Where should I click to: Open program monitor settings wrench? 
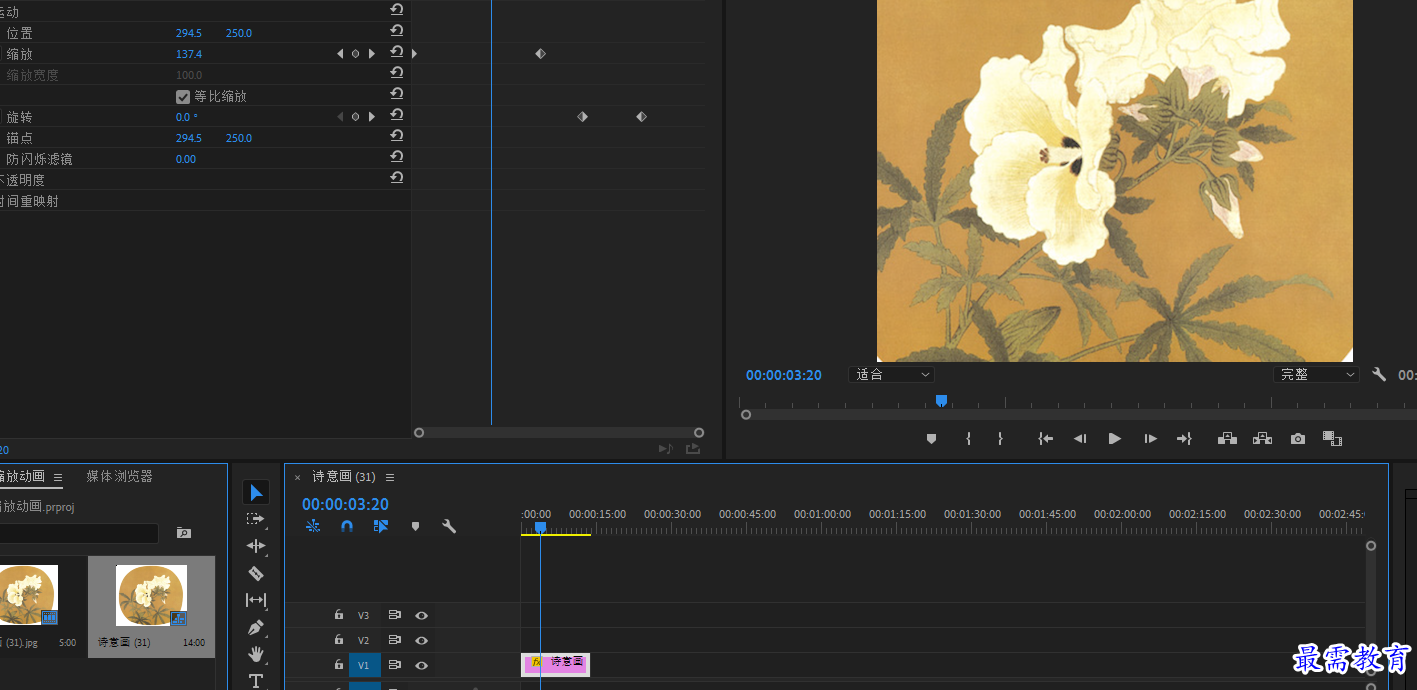(x=1379, y=374)
